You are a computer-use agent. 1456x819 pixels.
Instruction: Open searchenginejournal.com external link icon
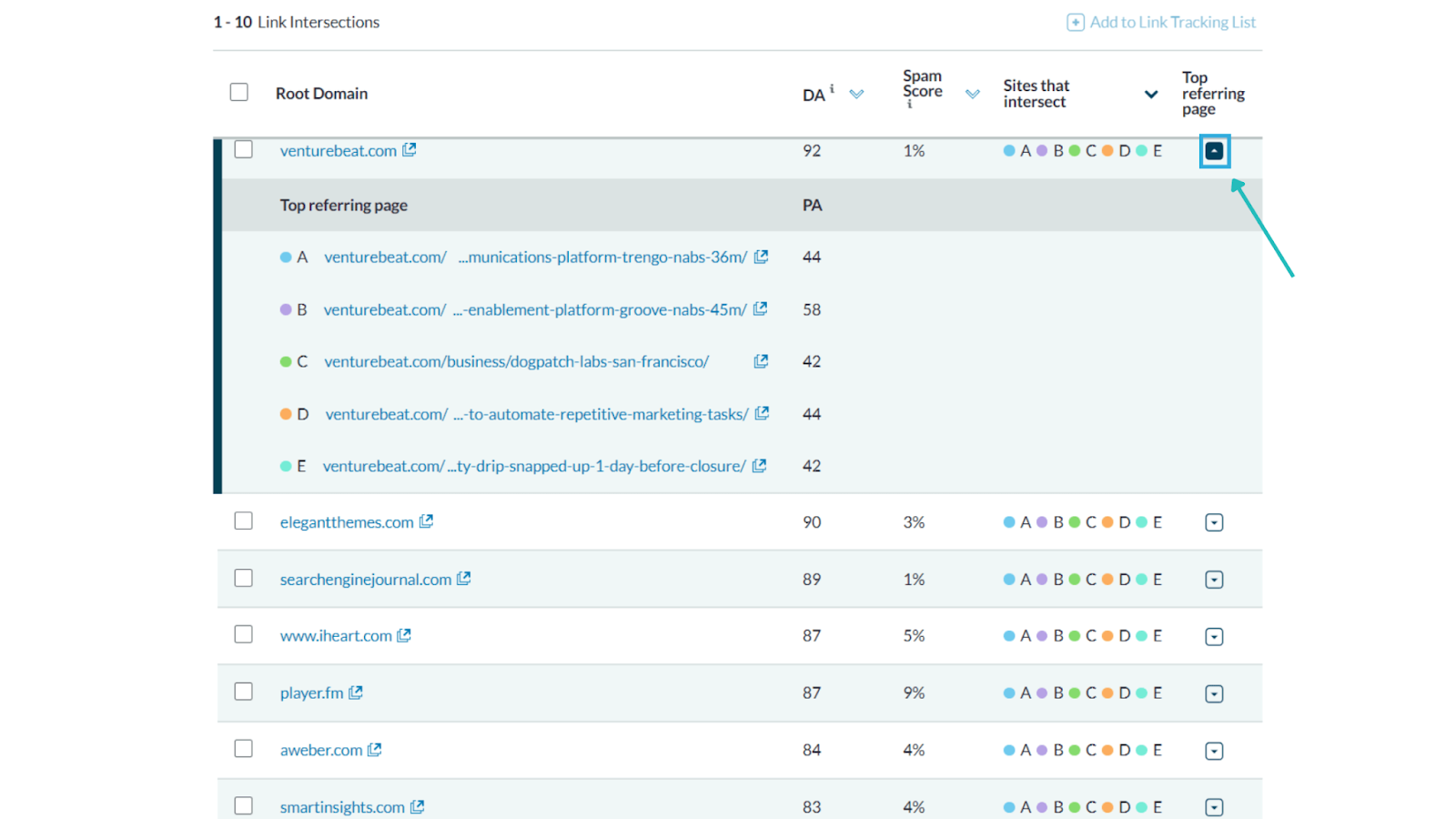pyautogui.click(x=464, y=579)
